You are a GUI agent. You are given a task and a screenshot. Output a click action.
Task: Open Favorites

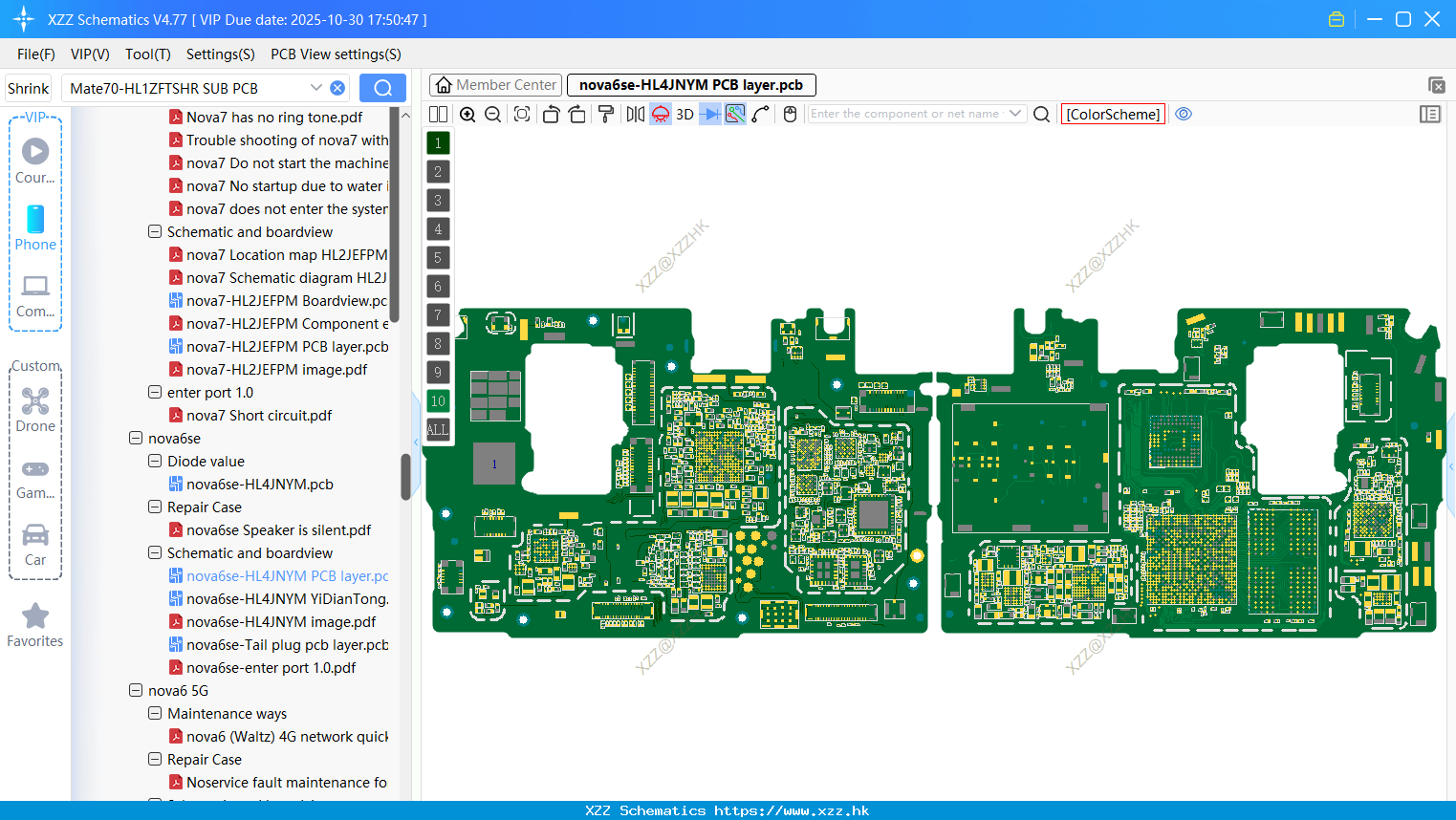coord(35,626)
